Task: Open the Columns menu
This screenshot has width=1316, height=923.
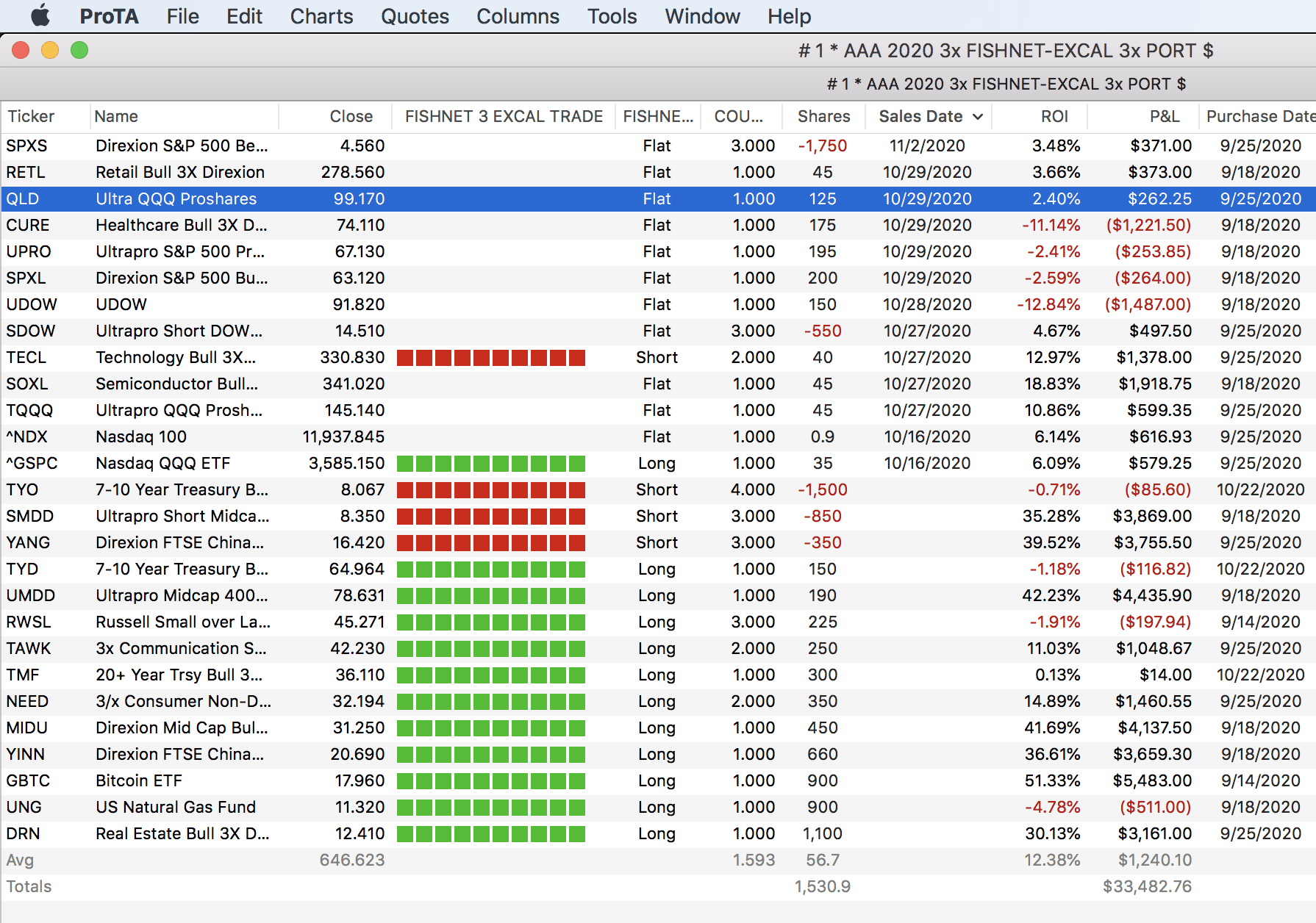Action: (518, 16)
